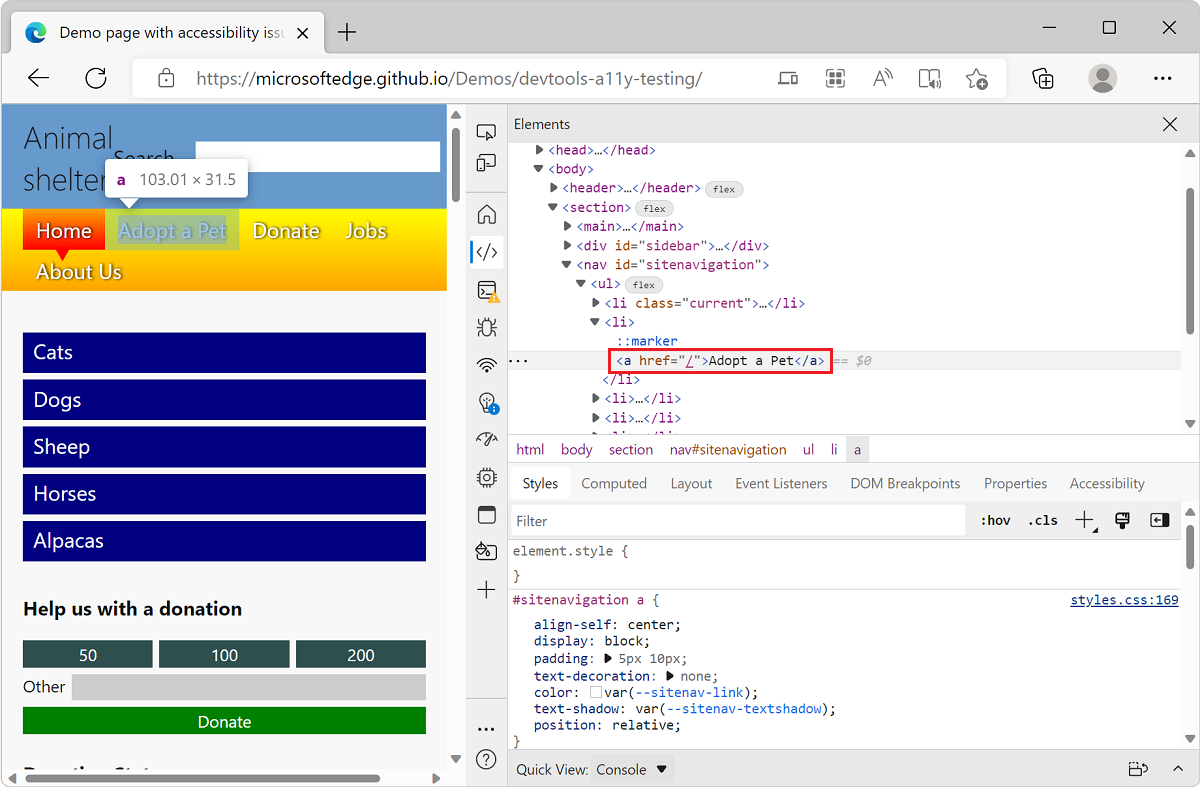Select the inspect element tool
Viewport: 1200px width, 787px height.
[486, 131]
